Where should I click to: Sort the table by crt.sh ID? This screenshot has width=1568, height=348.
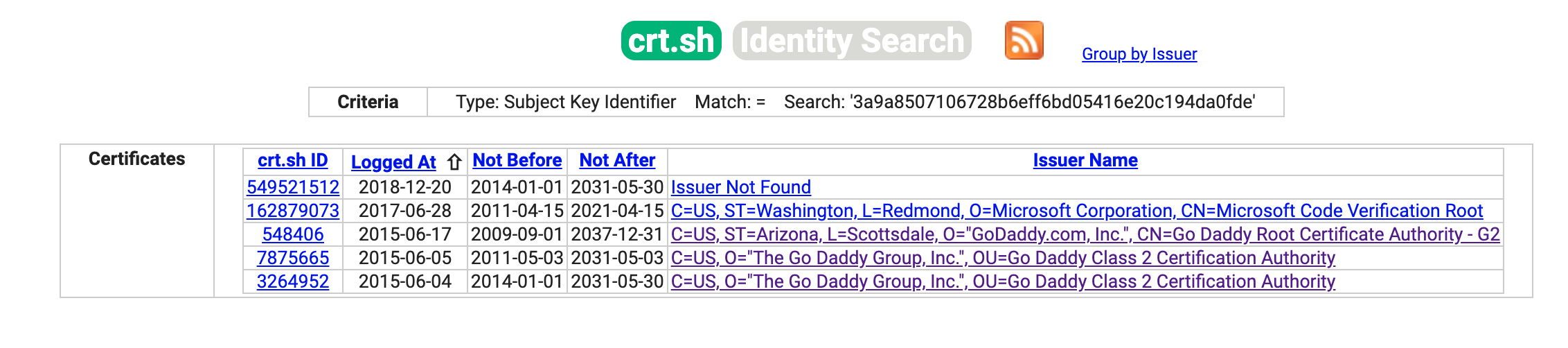point(293,160)
